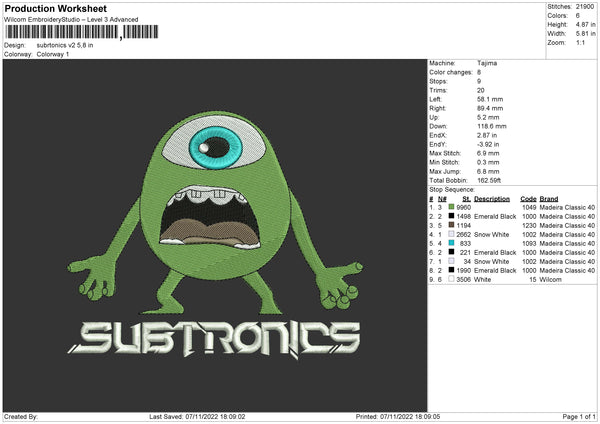Image resolution: width=600 pixels, height=424 pixels.
Task: Click the Right value "89.4 mm"
Action: (x=490, y=108)
